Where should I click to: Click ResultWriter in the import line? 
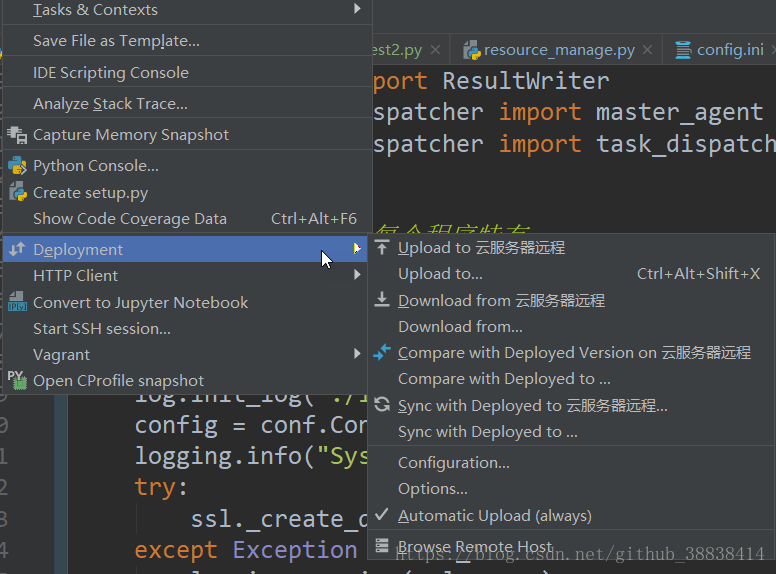pos(526,81)
